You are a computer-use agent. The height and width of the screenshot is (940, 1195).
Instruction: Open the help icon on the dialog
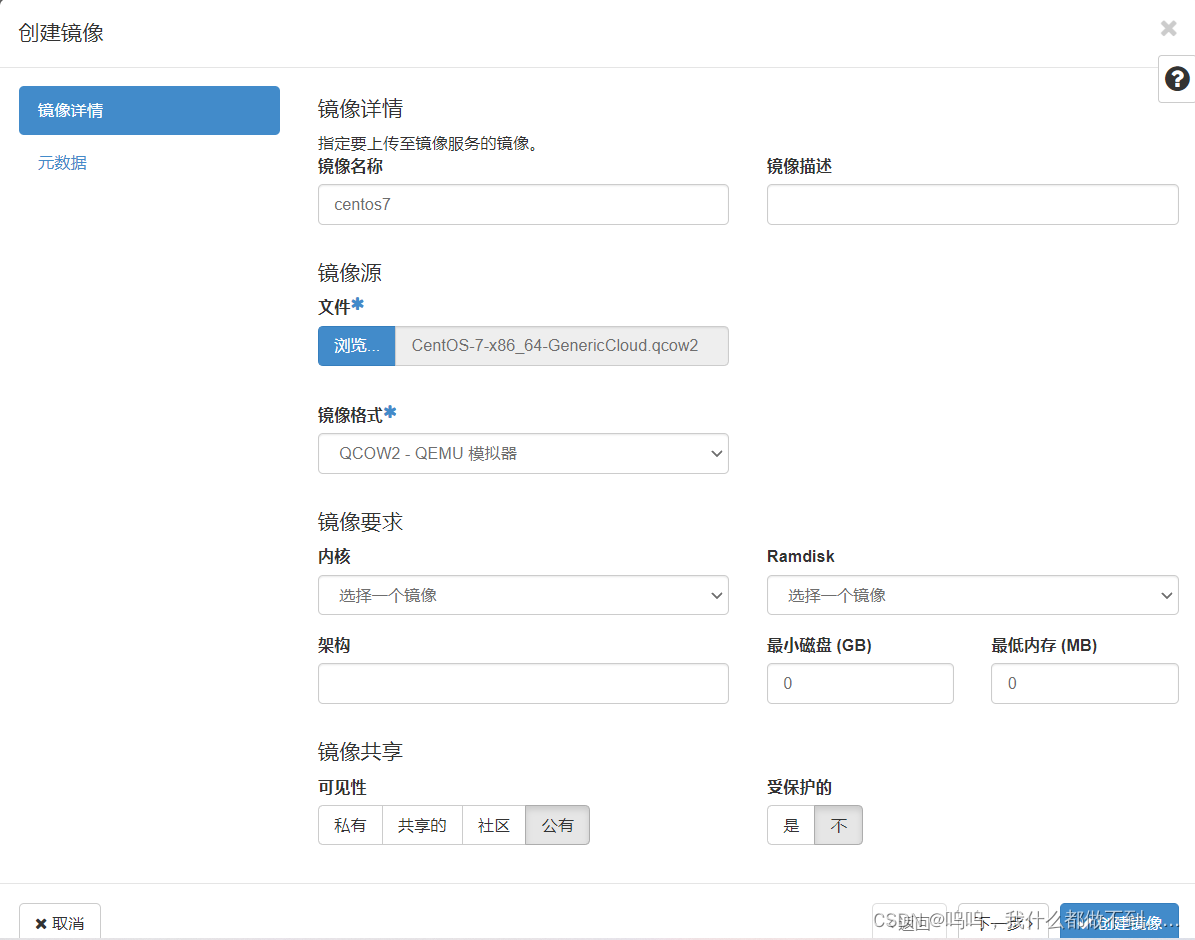pyautogui.click(x=1177, y=79)
